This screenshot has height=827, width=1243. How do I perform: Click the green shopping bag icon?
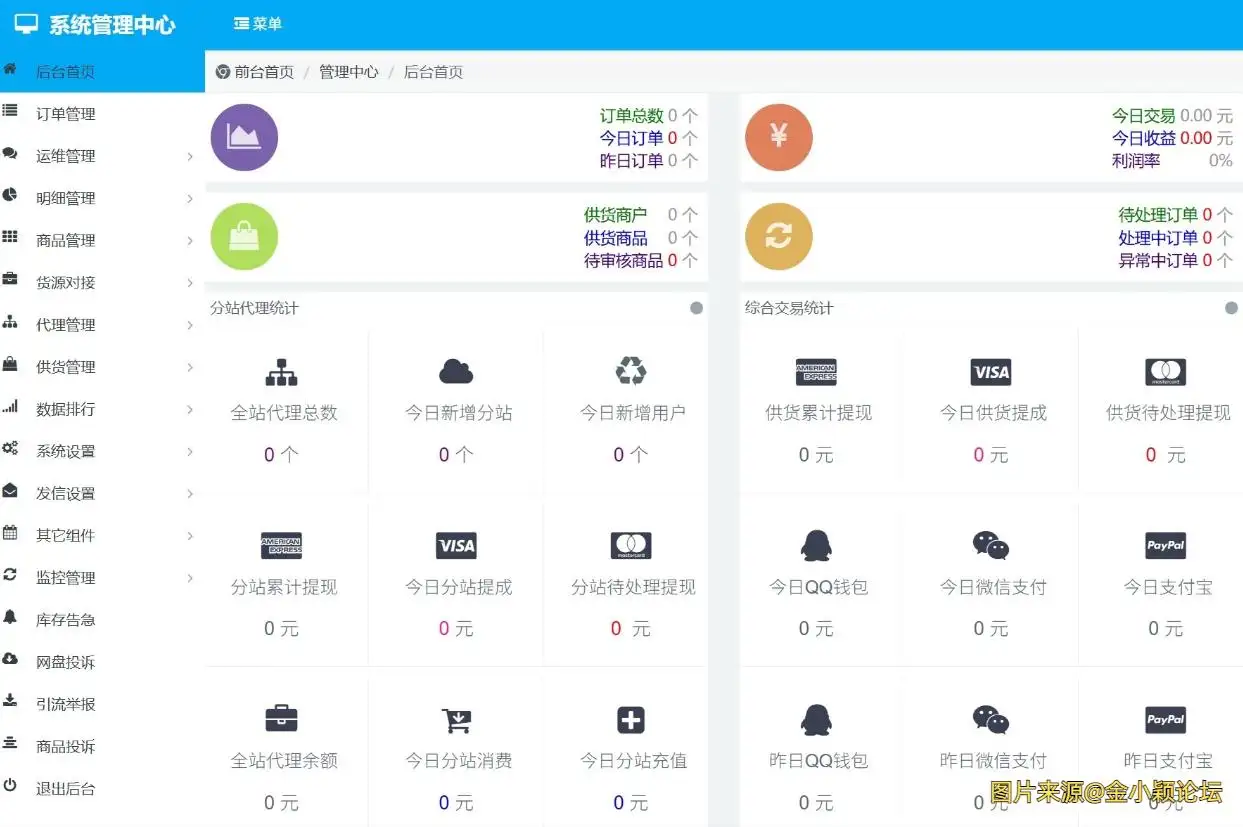pyautogui.click(x=244, y=237)
